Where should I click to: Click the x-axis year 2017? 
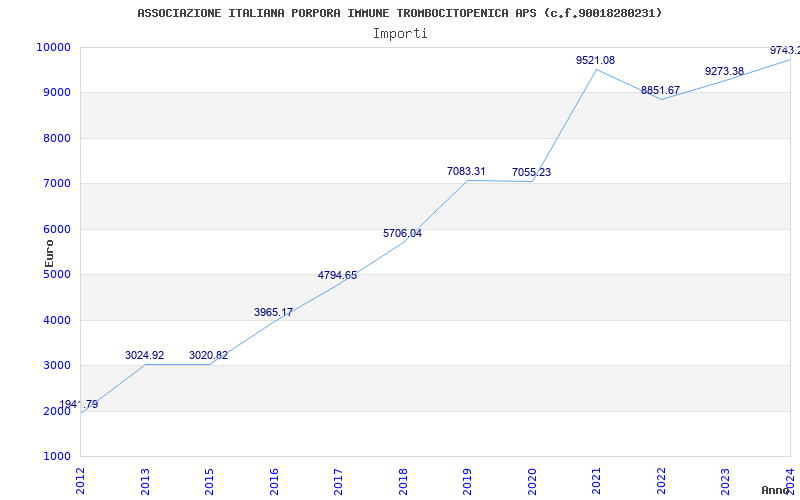pyautogui.click(x=338, y=481)
